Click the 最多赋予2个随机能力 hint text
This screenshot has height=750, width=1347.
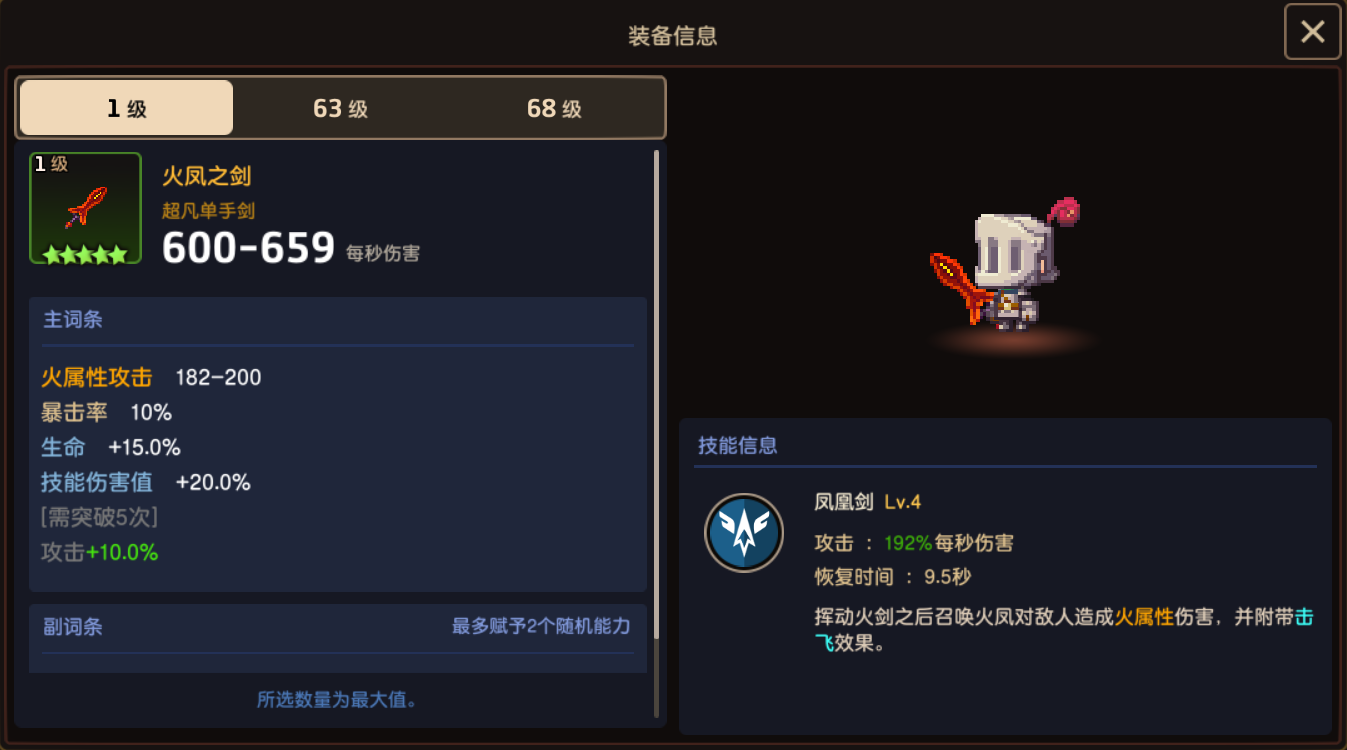(x=541, y=627)
